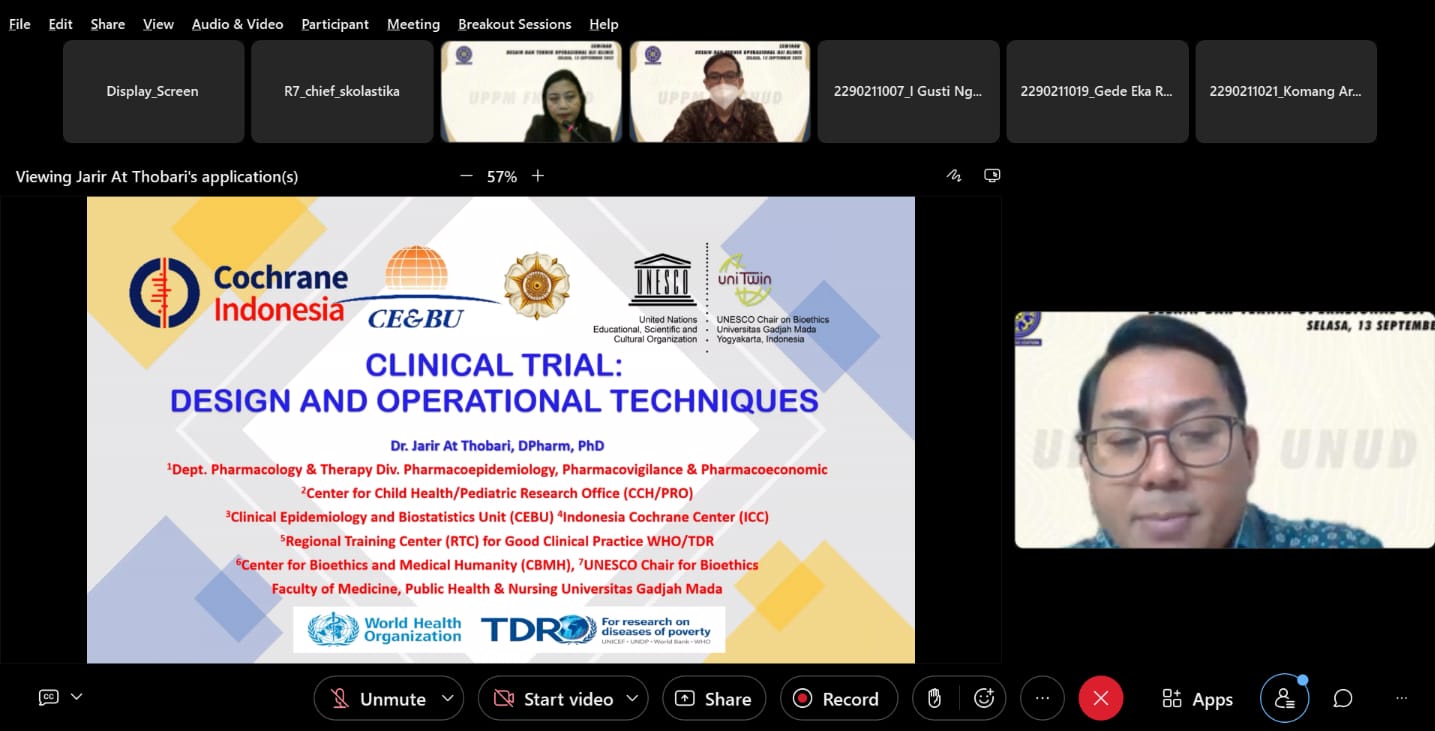Viewport: 1435px width, 731px height.
Task: Expand the video options arrow
Action: coord(632,698)
